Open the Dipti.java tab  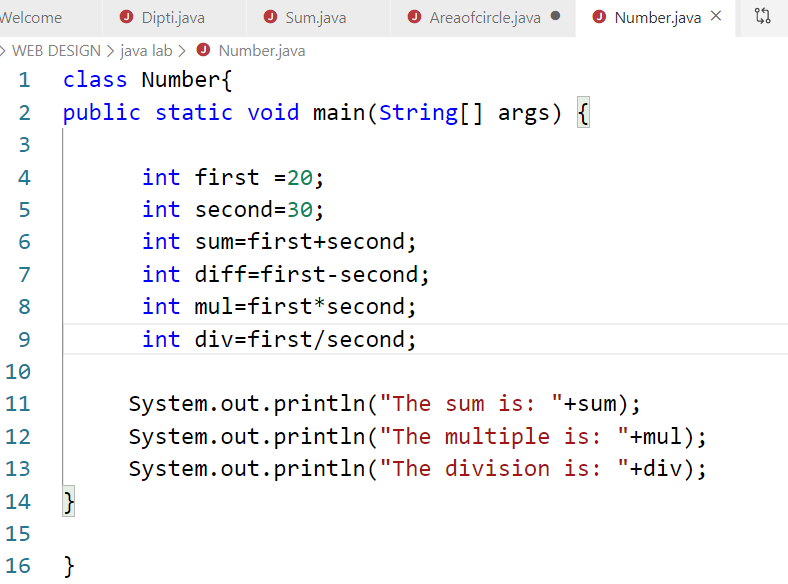coord(172,18)
